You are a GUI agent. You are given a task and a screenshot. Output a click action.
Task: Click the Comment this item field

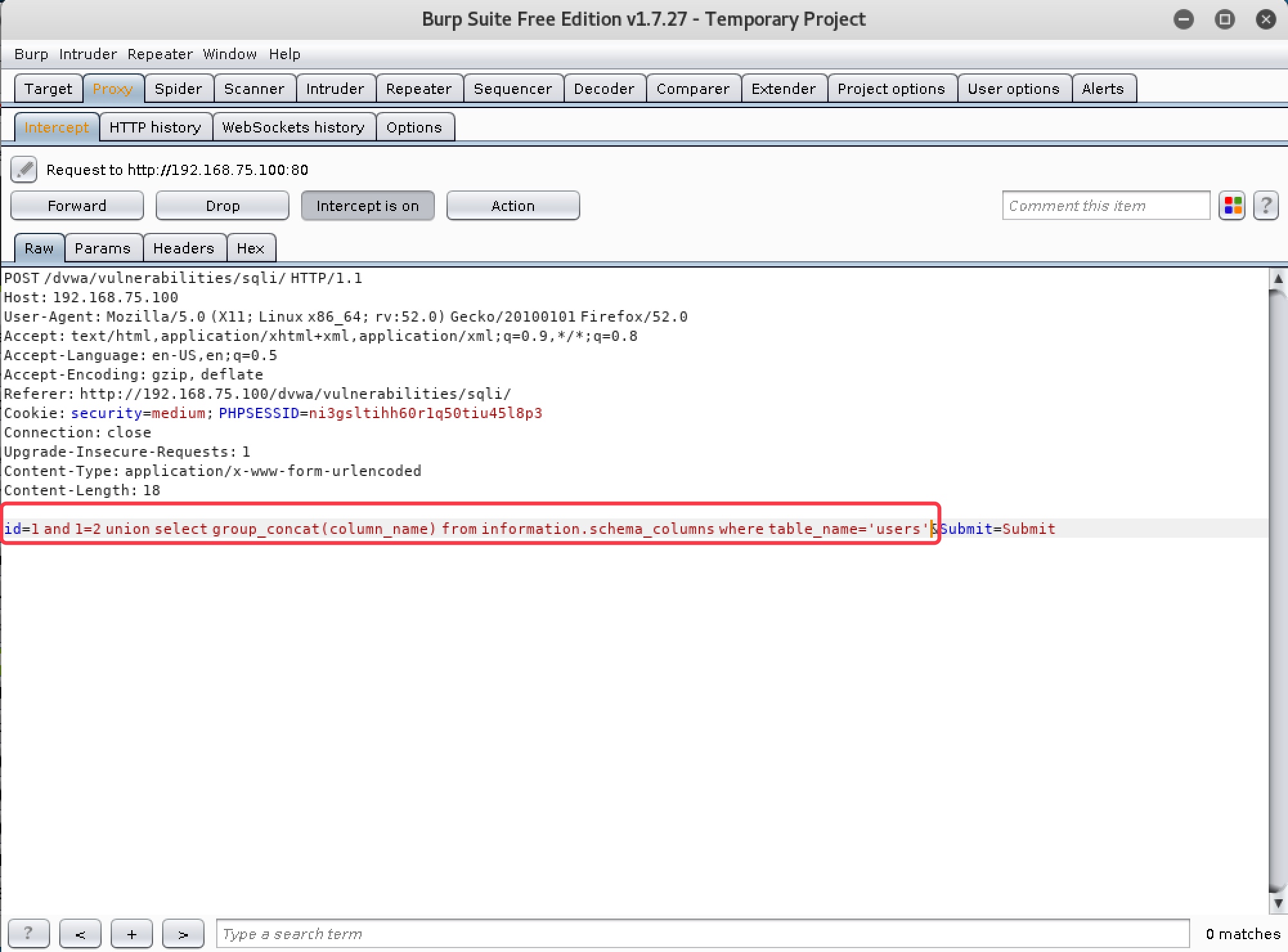click(1106, 206)
